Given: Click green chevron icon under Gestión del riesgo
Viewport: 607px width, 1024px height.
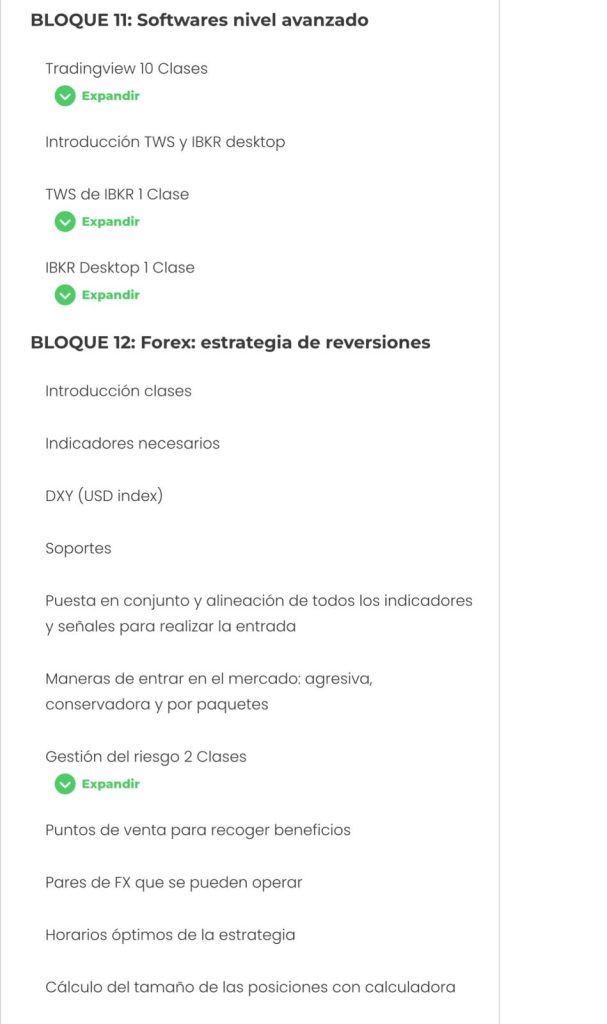Looking at the screenshot, I should [x=65, y=784].
